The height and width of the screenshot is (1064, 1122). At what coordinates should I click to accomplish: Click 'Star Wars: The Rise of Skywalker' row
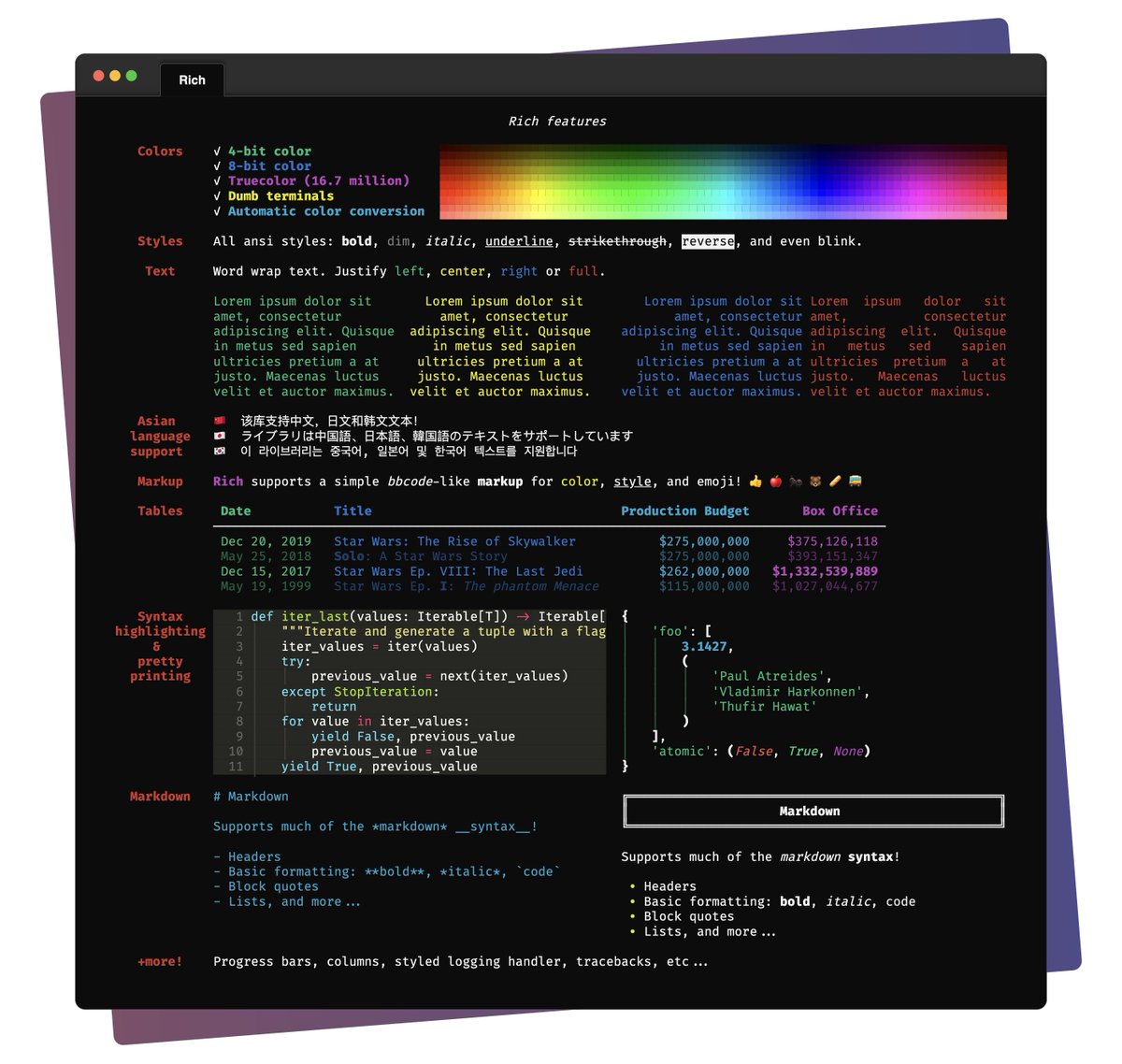[x=549, y=541]
